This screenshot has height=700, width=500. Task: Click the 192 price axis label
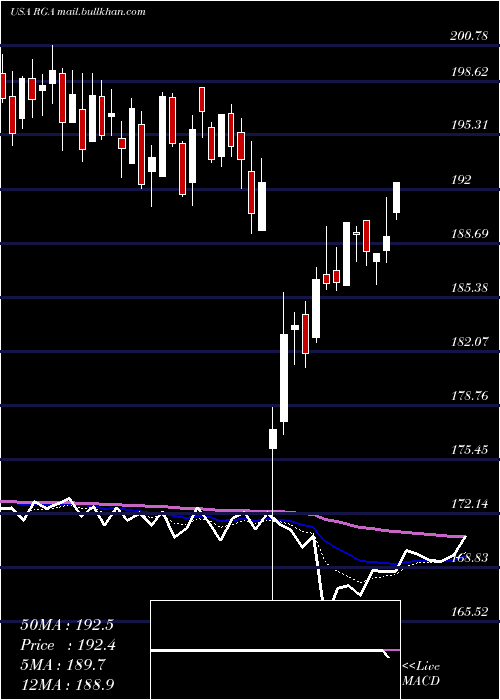(461, 180)
